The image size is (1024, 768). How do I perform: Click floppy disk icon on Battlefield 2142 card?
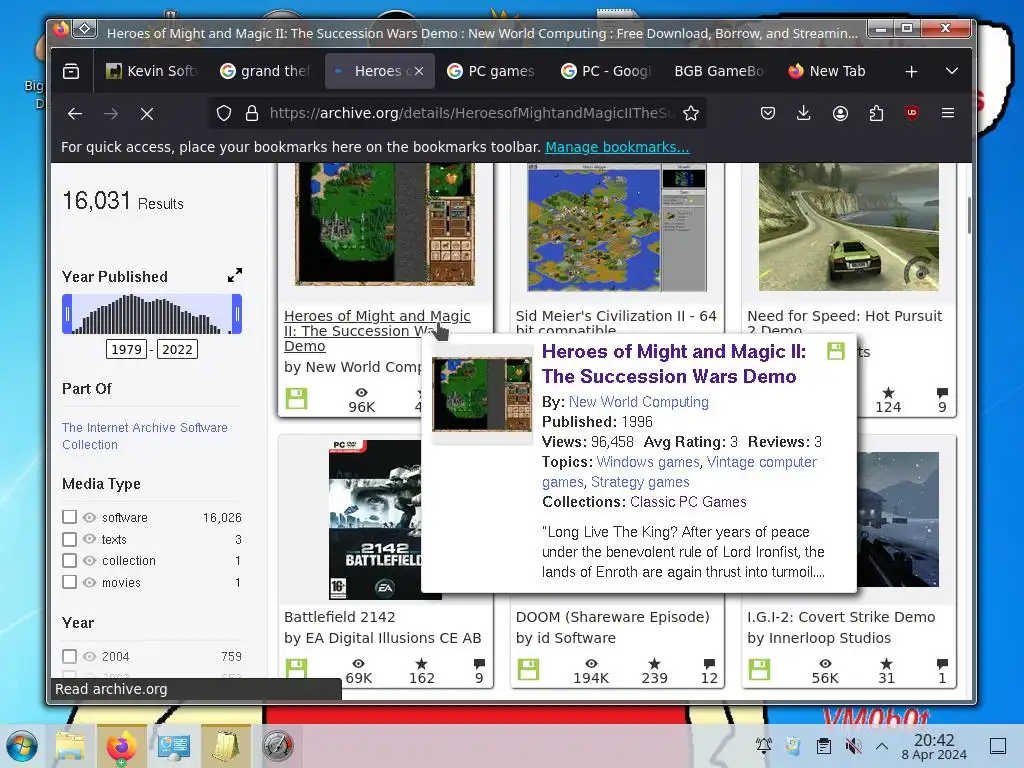coord(296,669)
